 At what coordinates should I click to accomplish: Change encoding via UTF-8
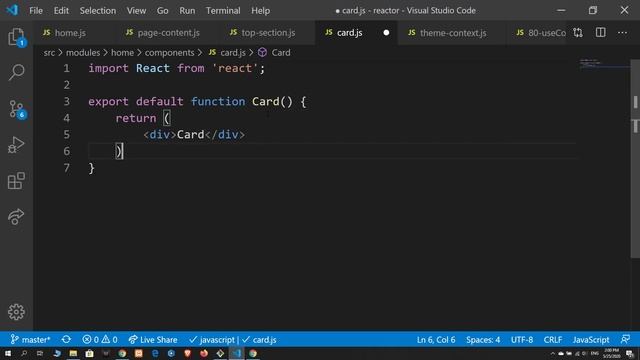pyautogui.click(x=522, y=340)
